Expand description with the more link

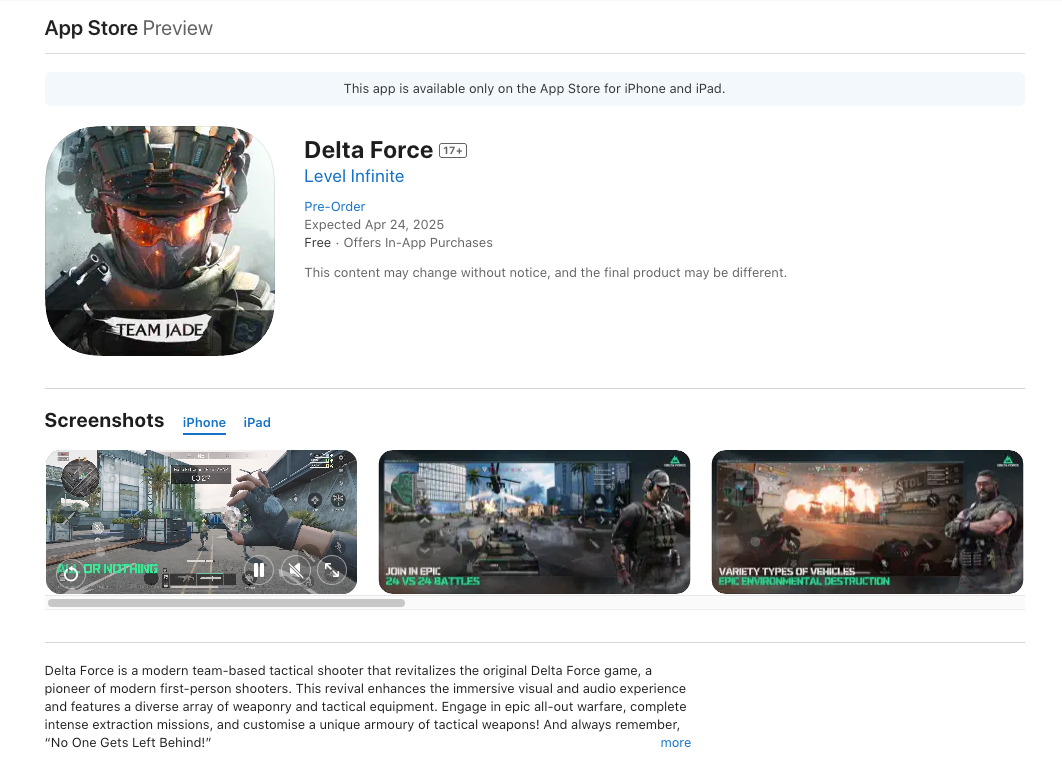(x=675, y=743)
